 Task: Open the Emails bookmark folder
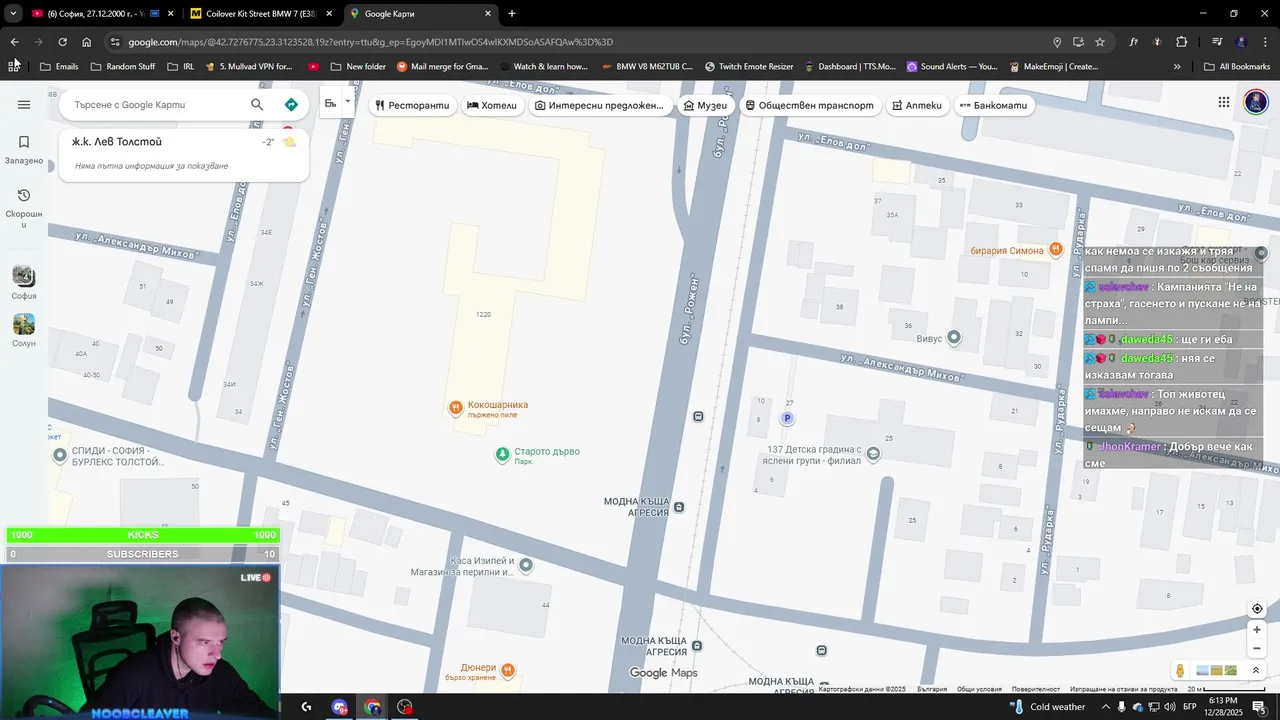coord(59,67)
